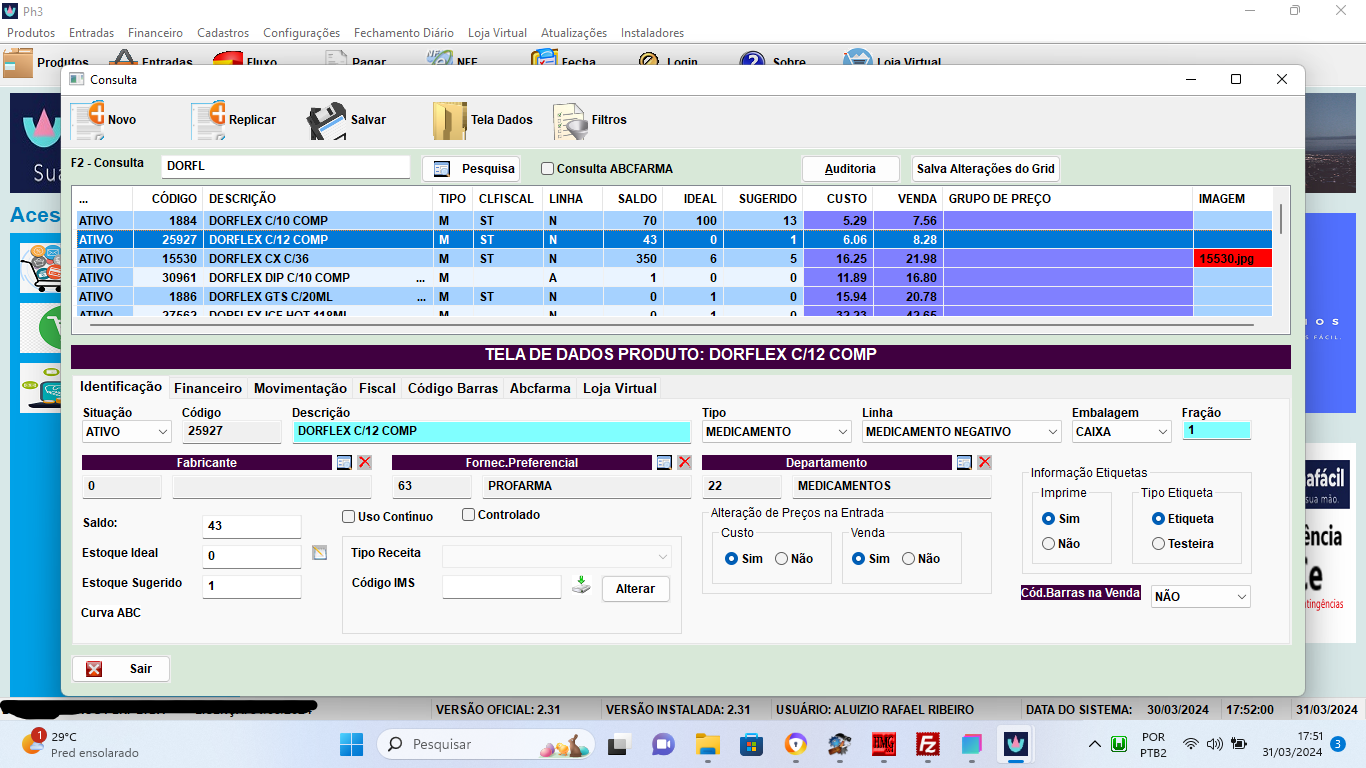The height and width of the screenshot is (768, 1366).
Task: Open Fechamento Diário menu
Action: pos(403,33)
